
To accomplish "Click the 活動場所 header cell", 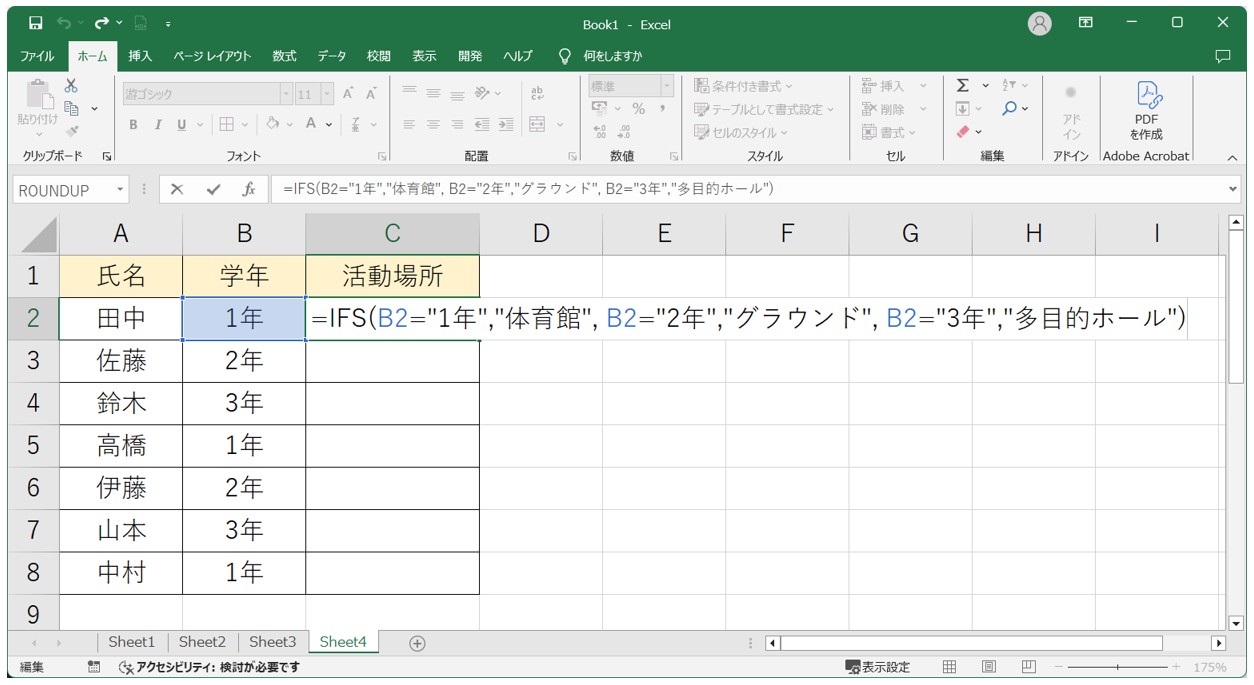I will point(393,276).
